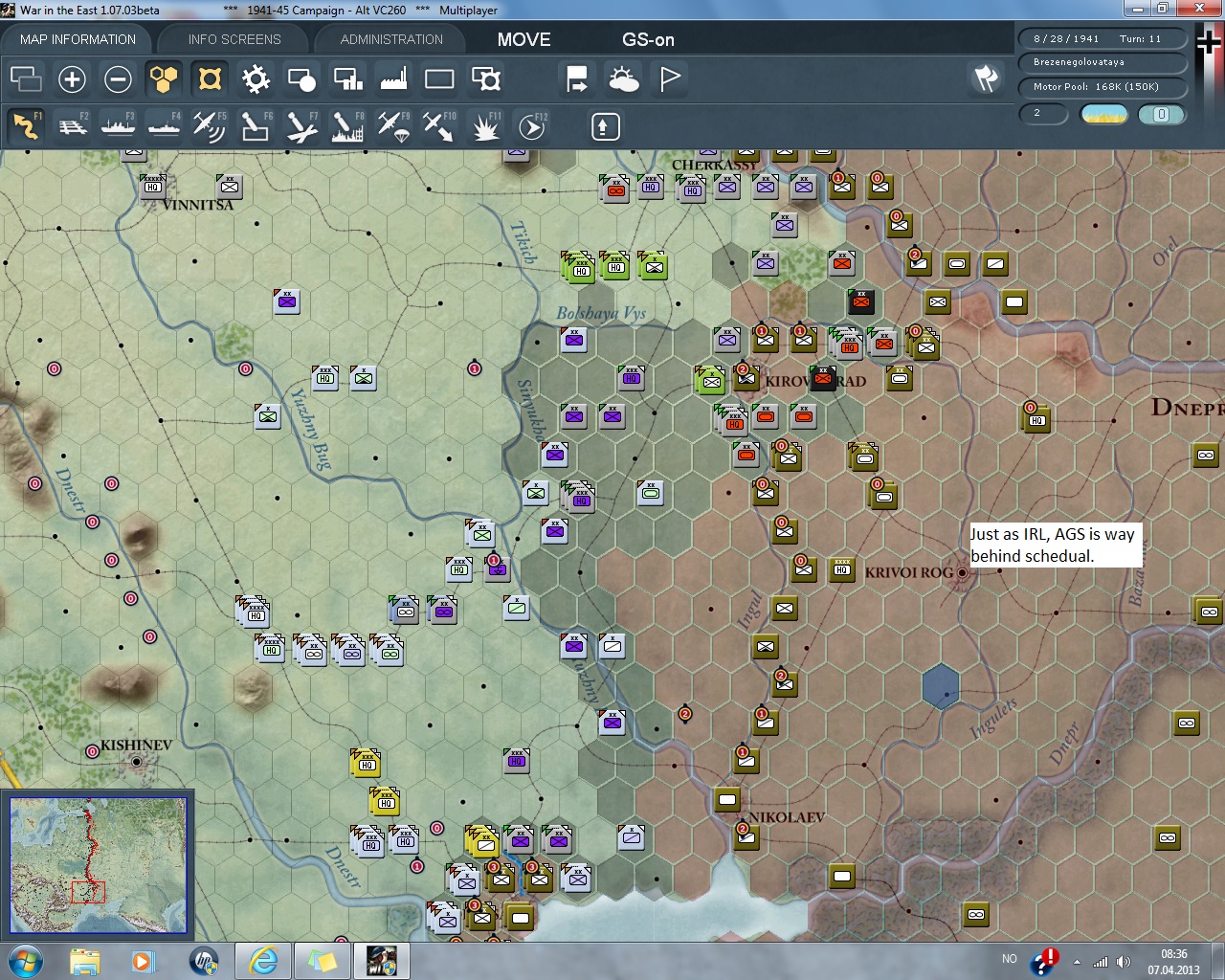Select the F5 air recon mode icon
The width and height of the screenshot is (1225, 980).
point(210,126)
